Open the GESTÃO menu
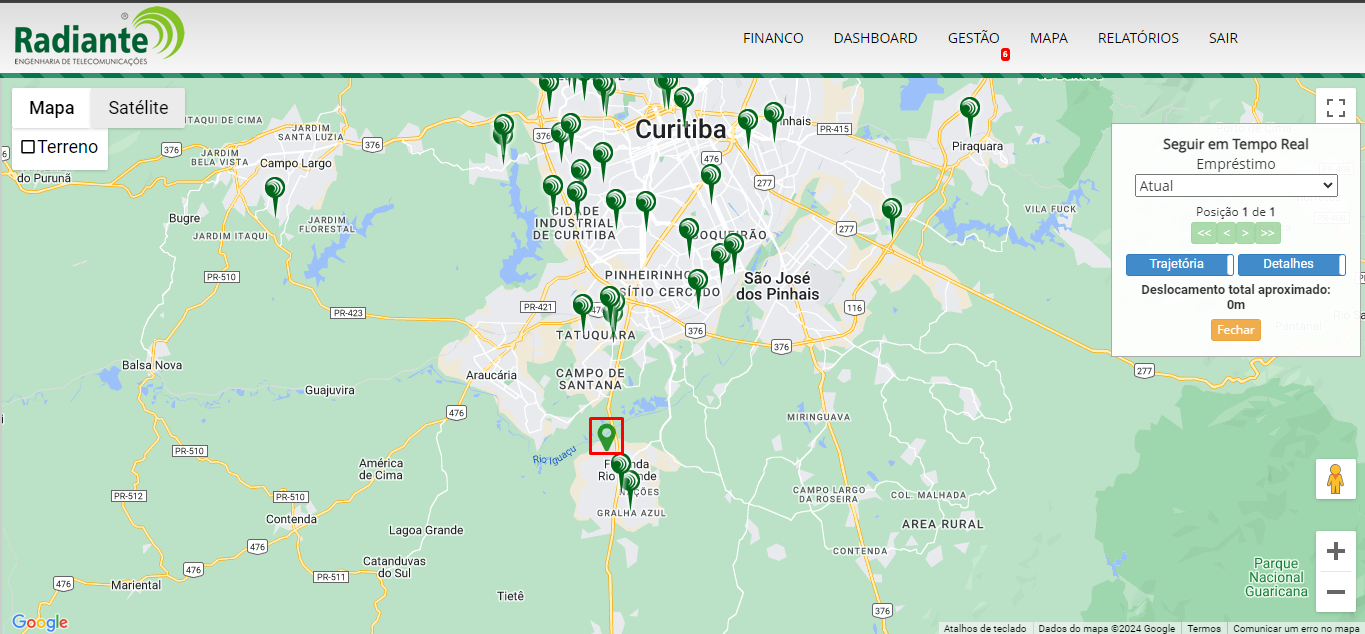Screen dimensions: 1365x634 coord(973,38)
